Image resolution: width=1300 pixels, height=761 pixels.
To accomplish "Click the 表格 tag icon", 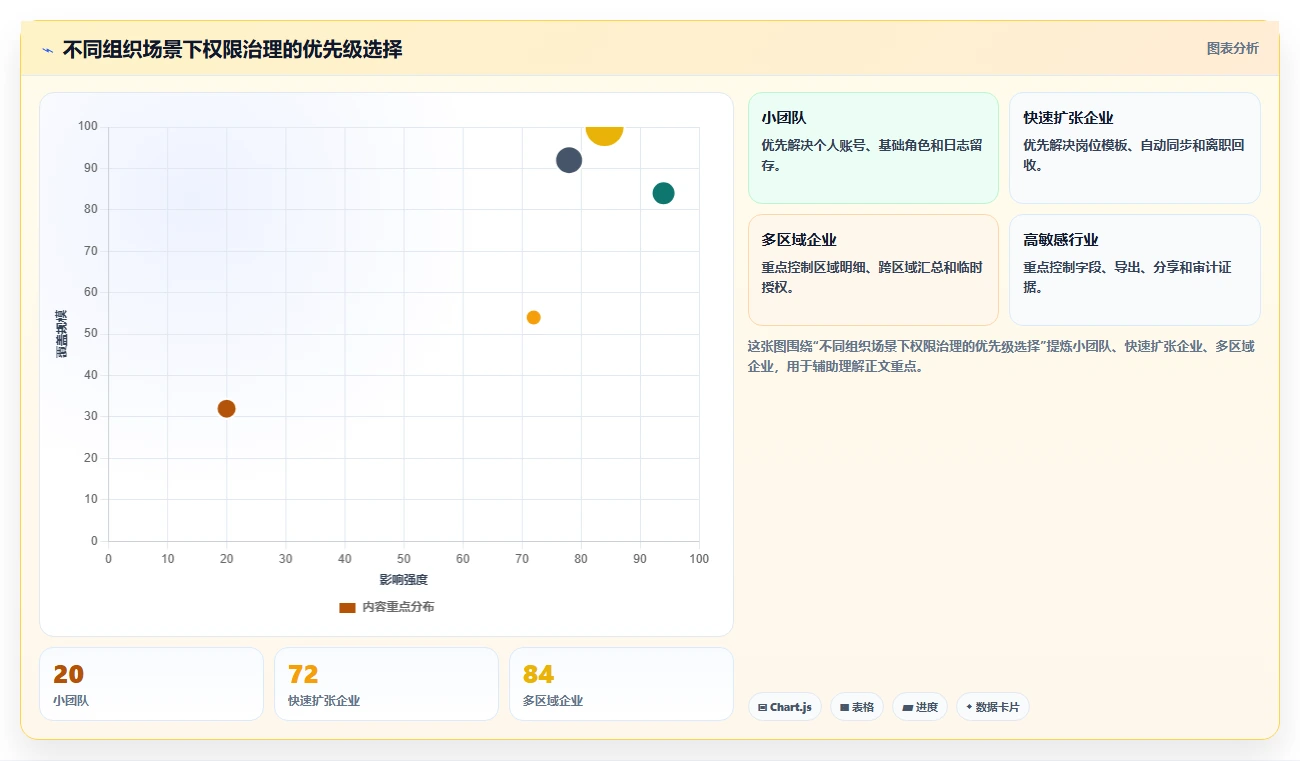I will pyautogui.click(x=844, y=708).
